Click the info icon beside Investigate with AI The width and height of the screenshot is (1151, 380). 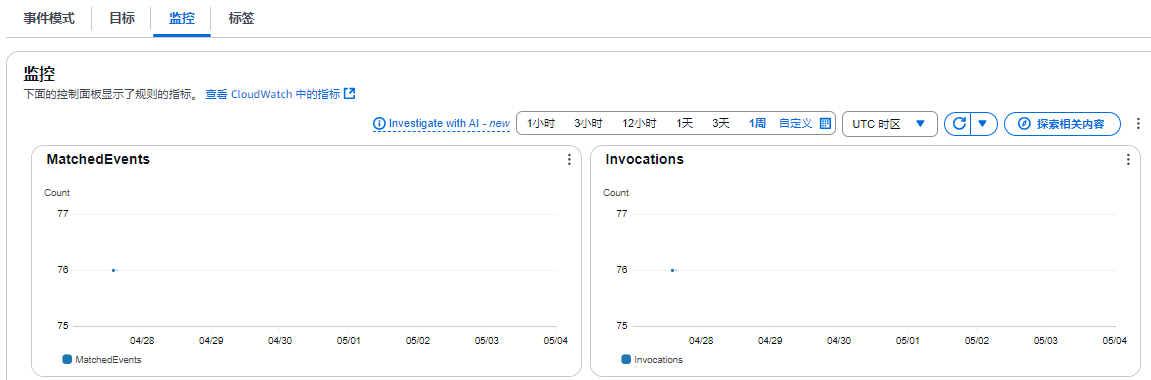tap(380, 123)
